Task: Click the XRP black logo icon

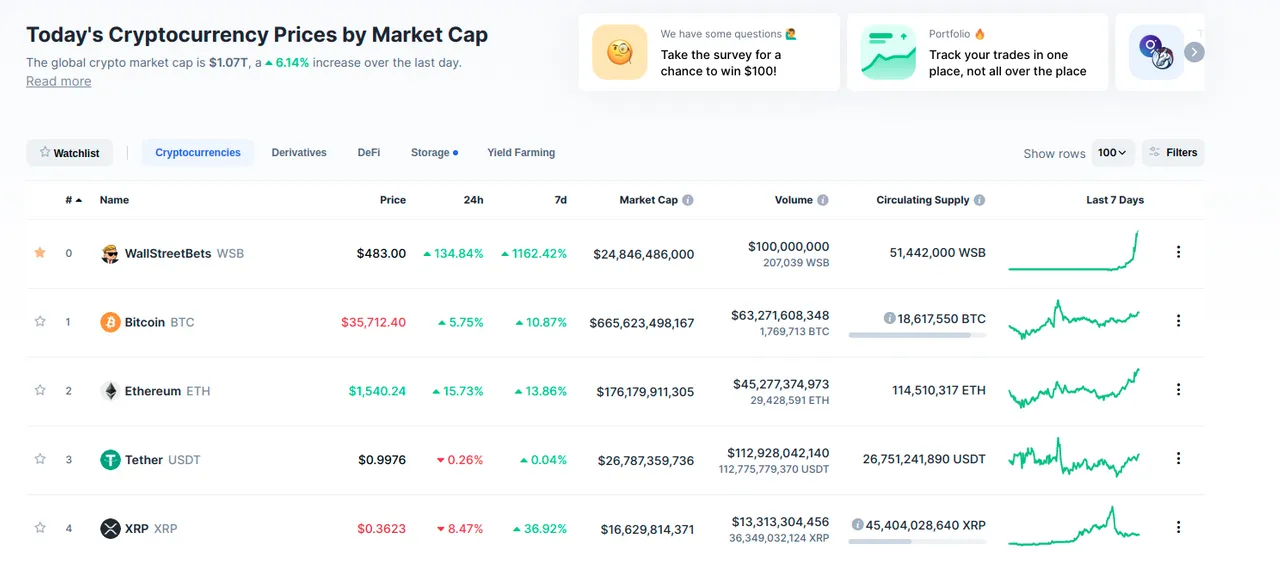Action: tap(110, 528)
